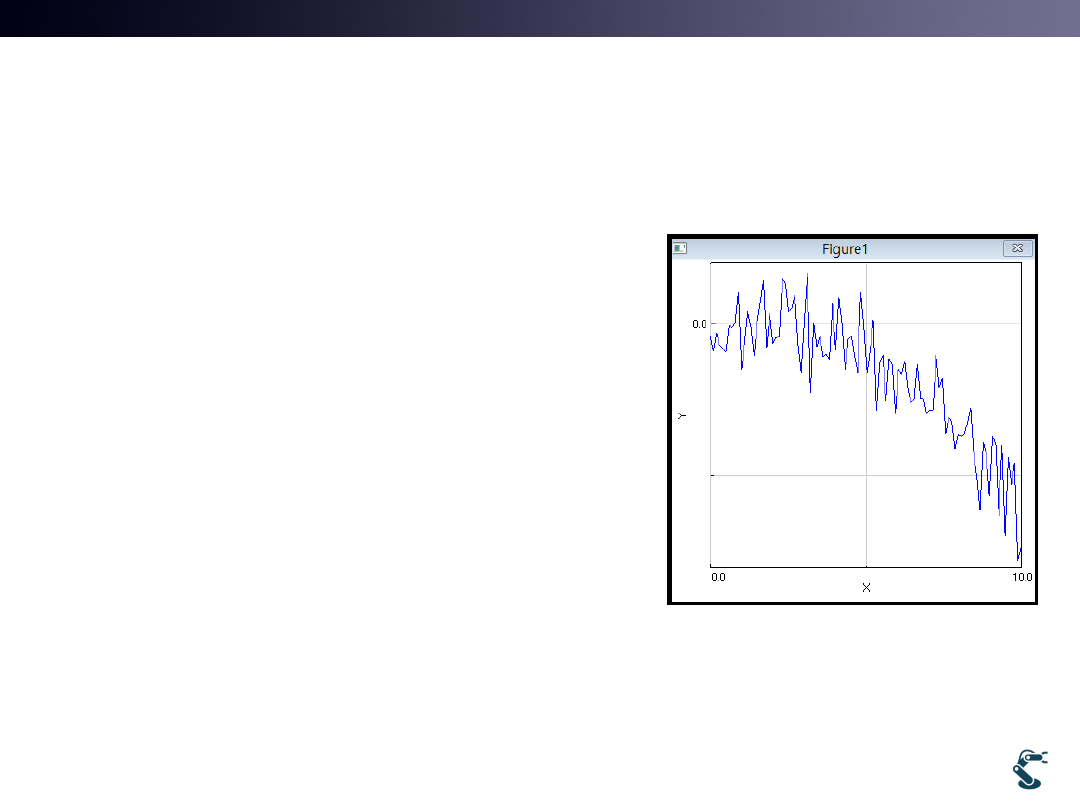Click the robot arm logo icon
Screen dimensions: 1080x810
pyautogui.click(x=1029, y=768)
